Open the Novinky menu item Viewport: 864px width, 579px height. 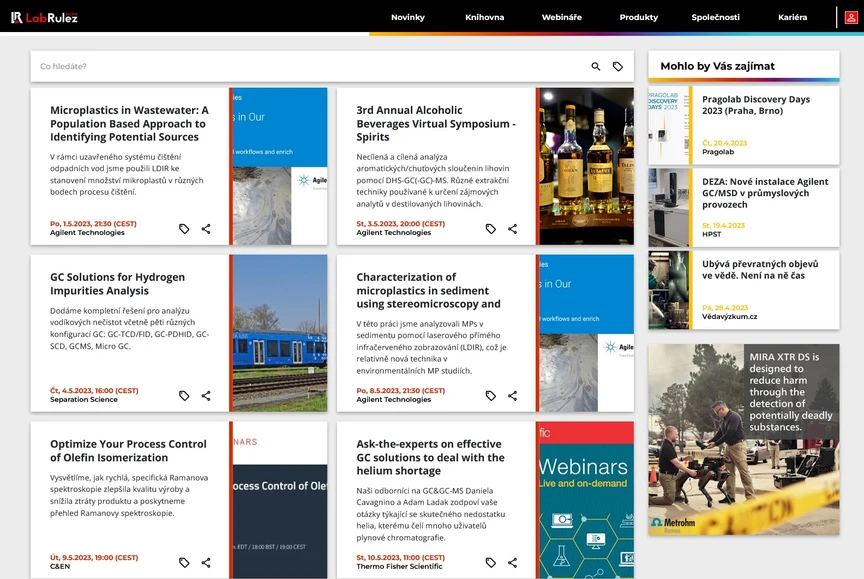408,17
